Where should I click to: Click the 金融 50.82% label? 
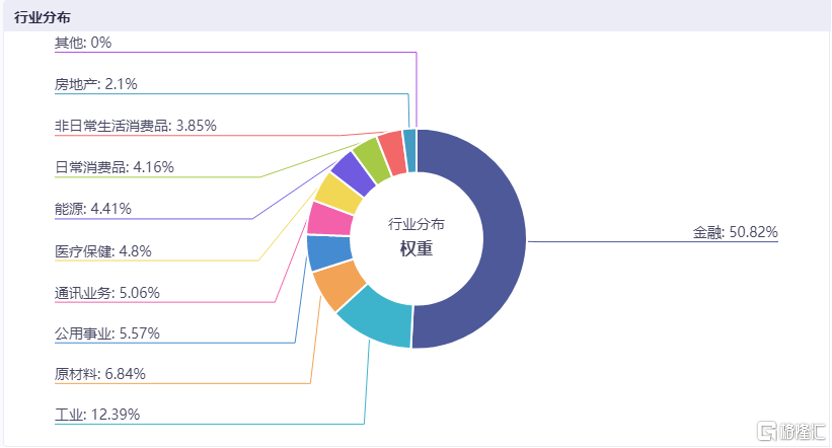735,232
